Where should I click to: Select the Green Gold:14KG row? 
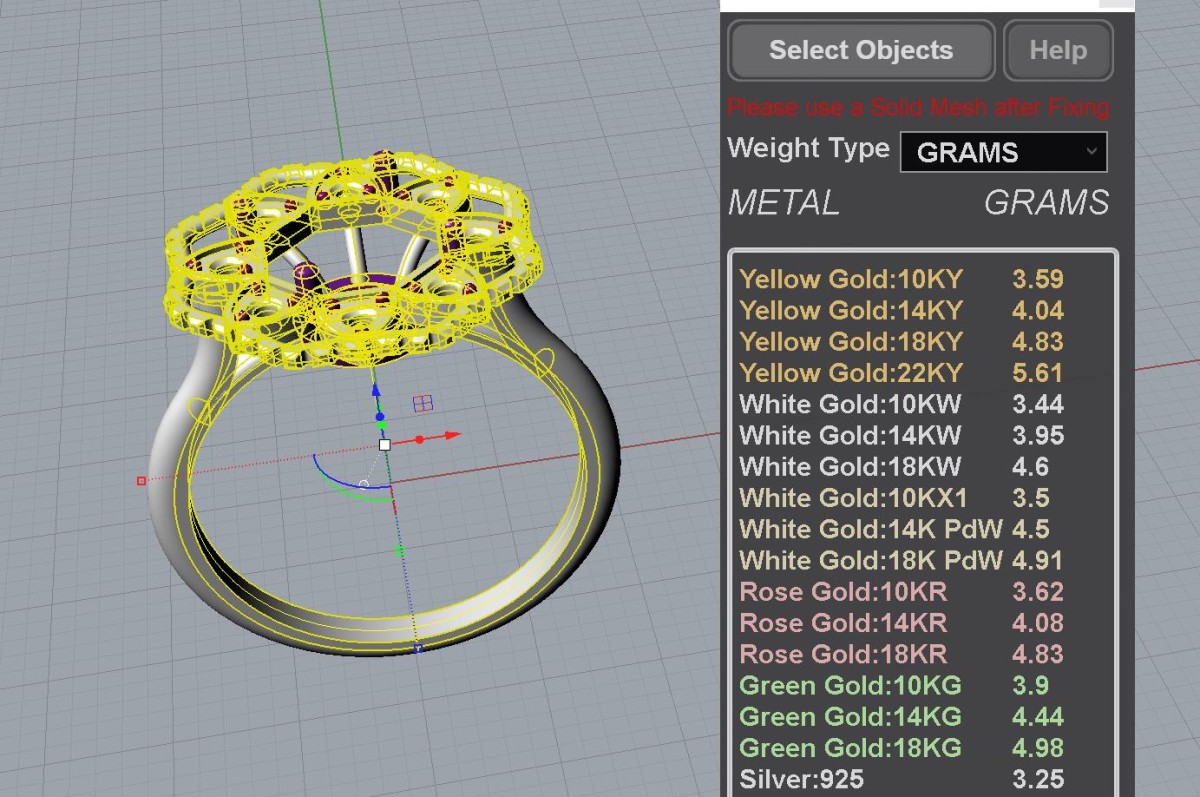(x=902, y=716)
